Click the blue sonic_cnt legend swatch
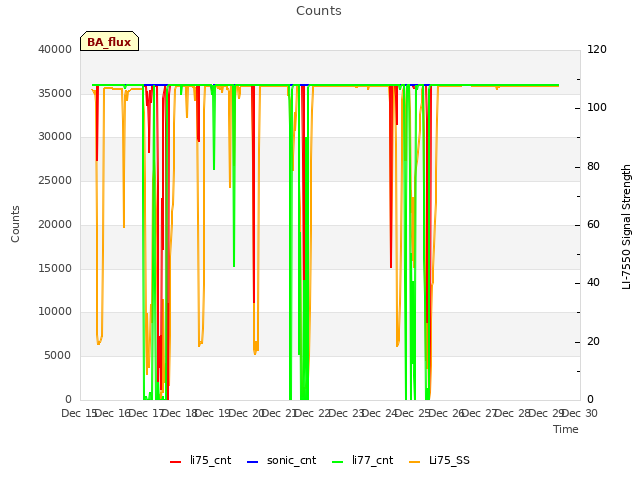The image size is (640, 480). coord(253,462)
